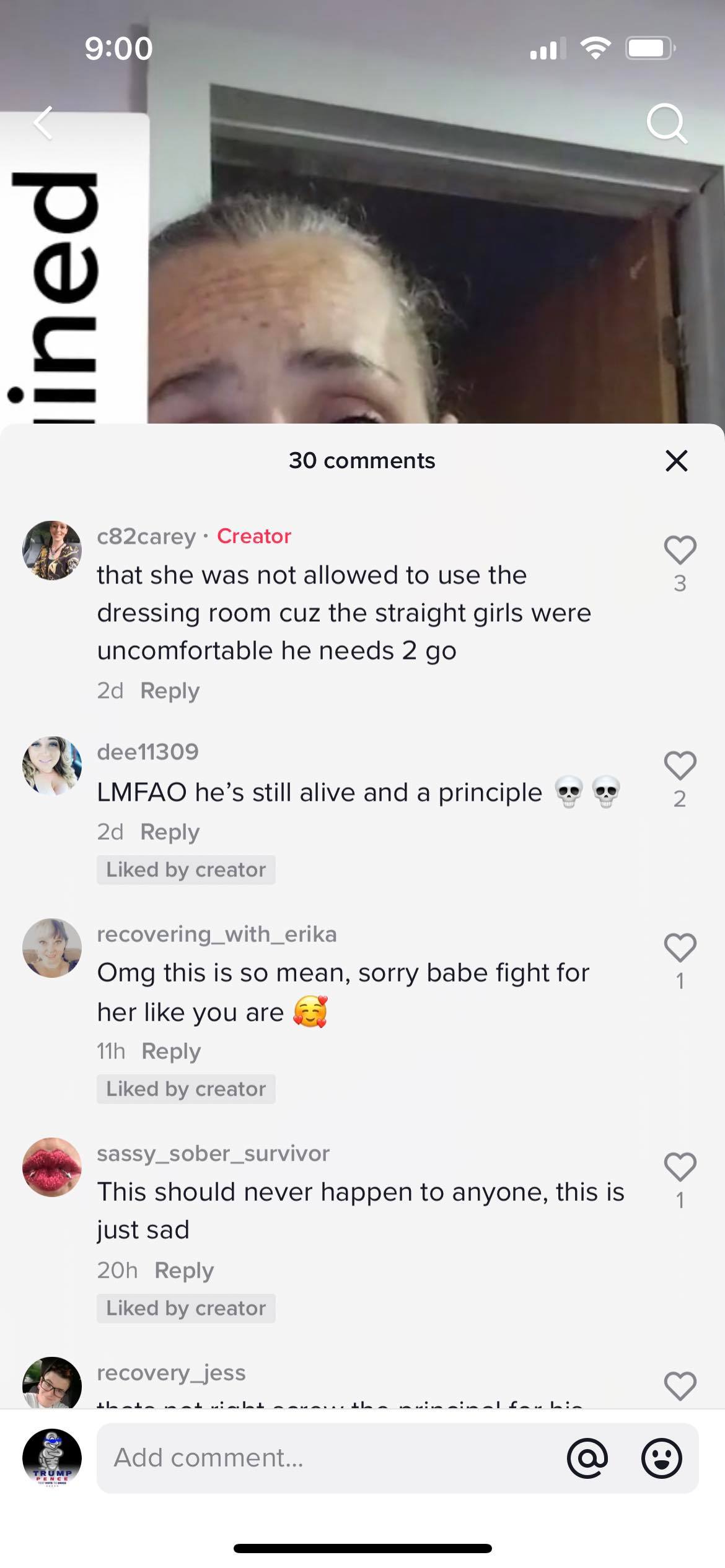Viewport: 725px width, 1568px height.
Task: Reply to c82carey's comment
Action: 170,690
